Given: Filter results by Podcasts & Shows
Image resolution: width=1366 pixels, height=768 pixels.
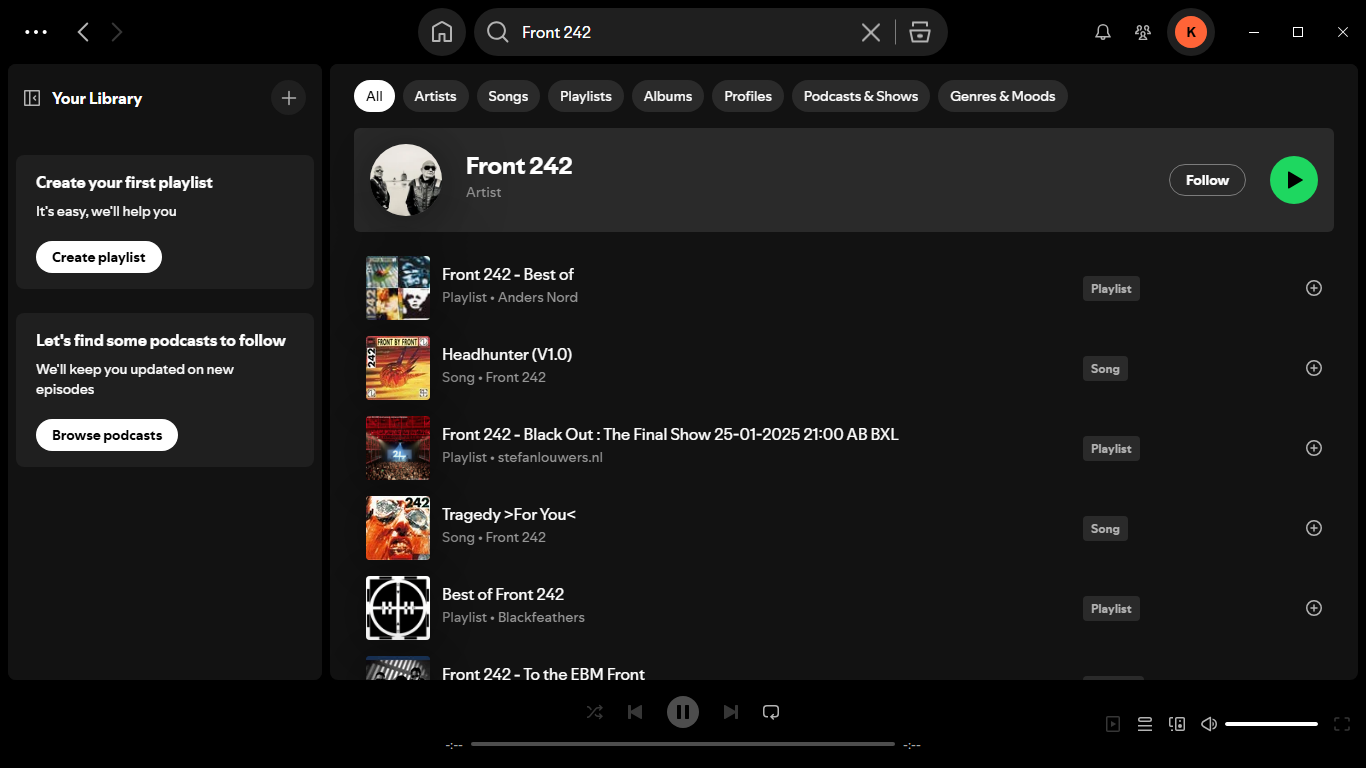Looking at the screenshot, I should (x=861, y=96).
